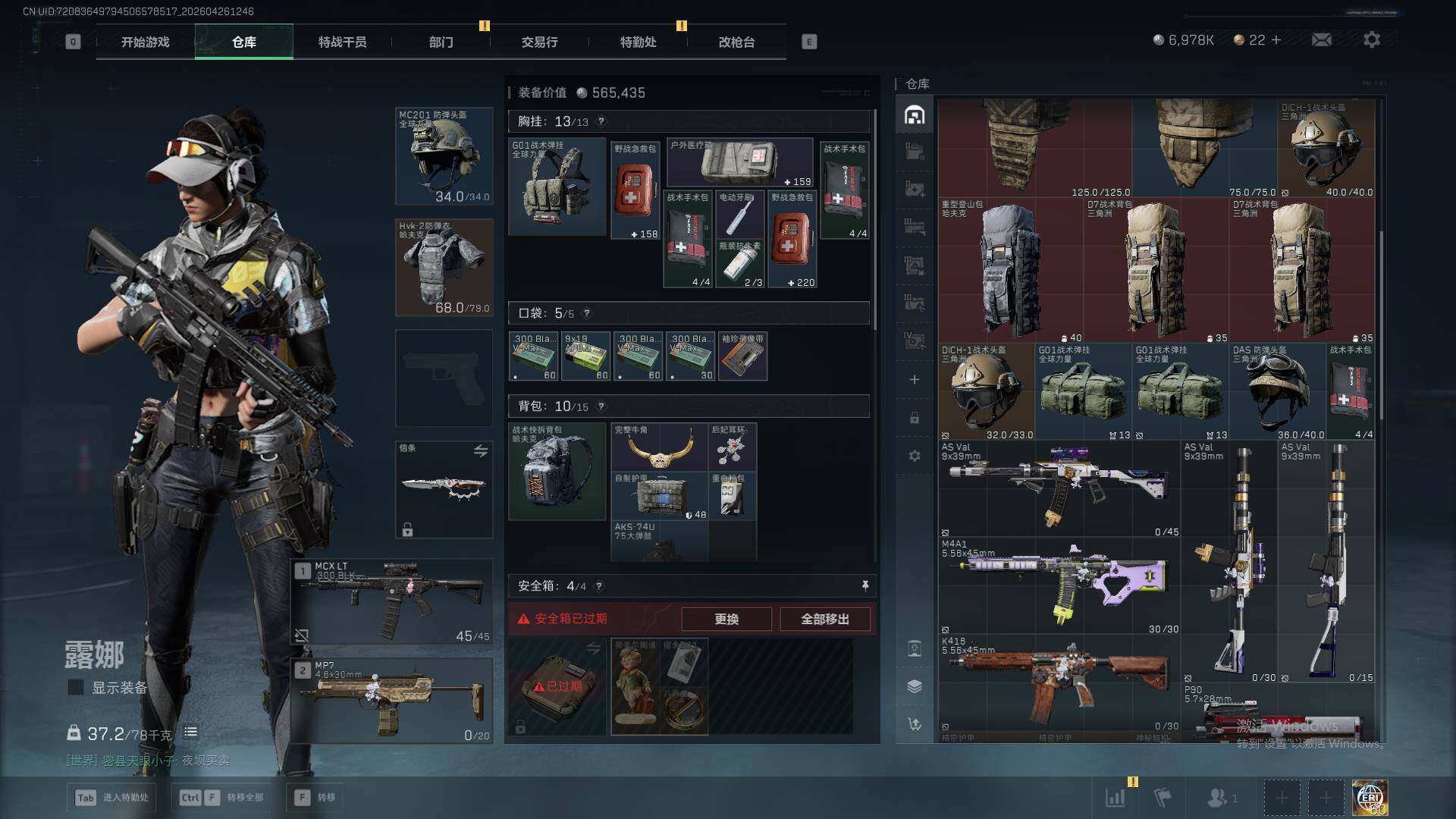Switch to the 特战干员 tab
1456x819 pixels.
point(343,42)
